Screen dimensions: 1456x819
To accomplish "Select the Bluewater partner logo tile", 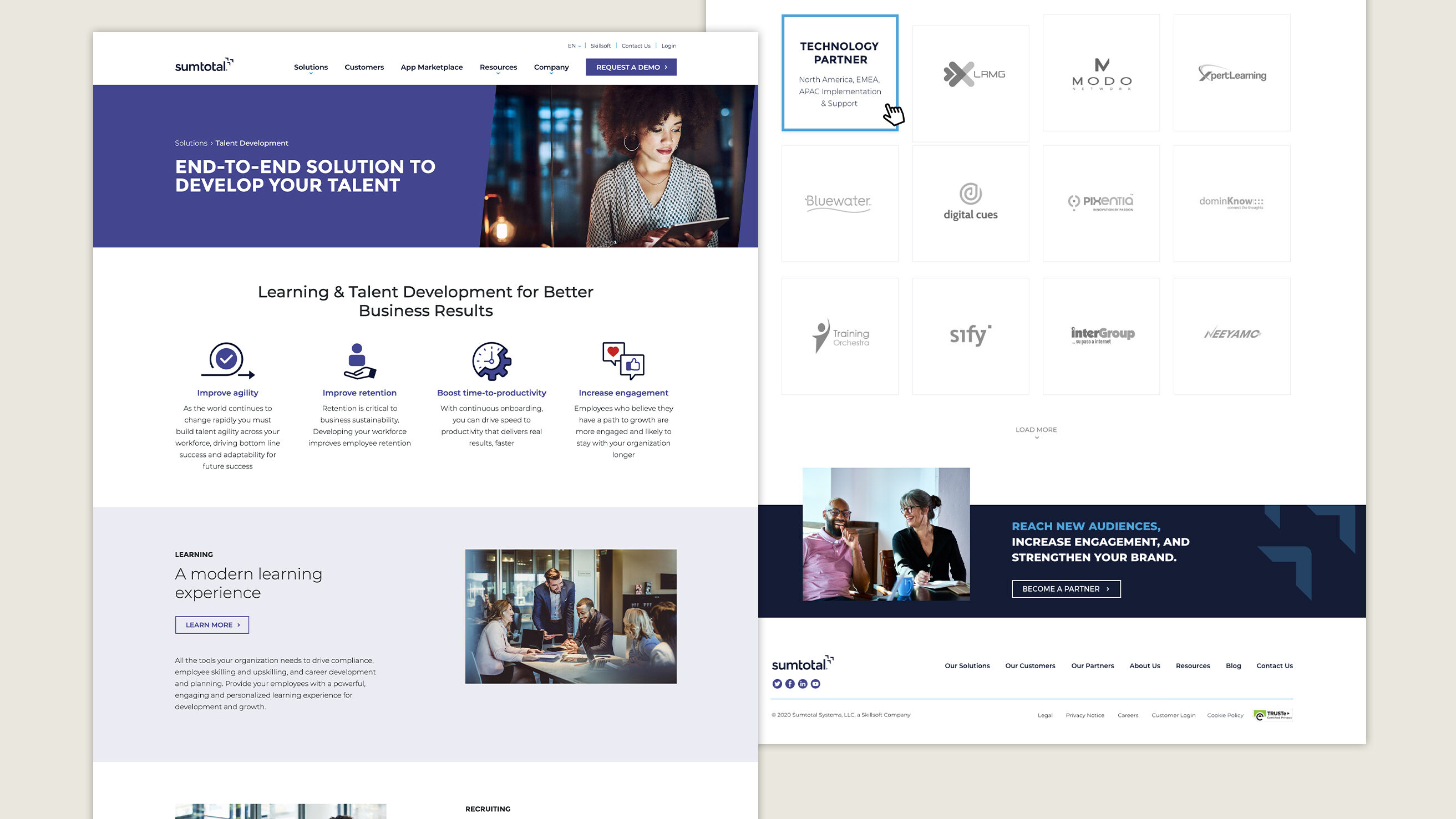I will click(x=840, y=204).
